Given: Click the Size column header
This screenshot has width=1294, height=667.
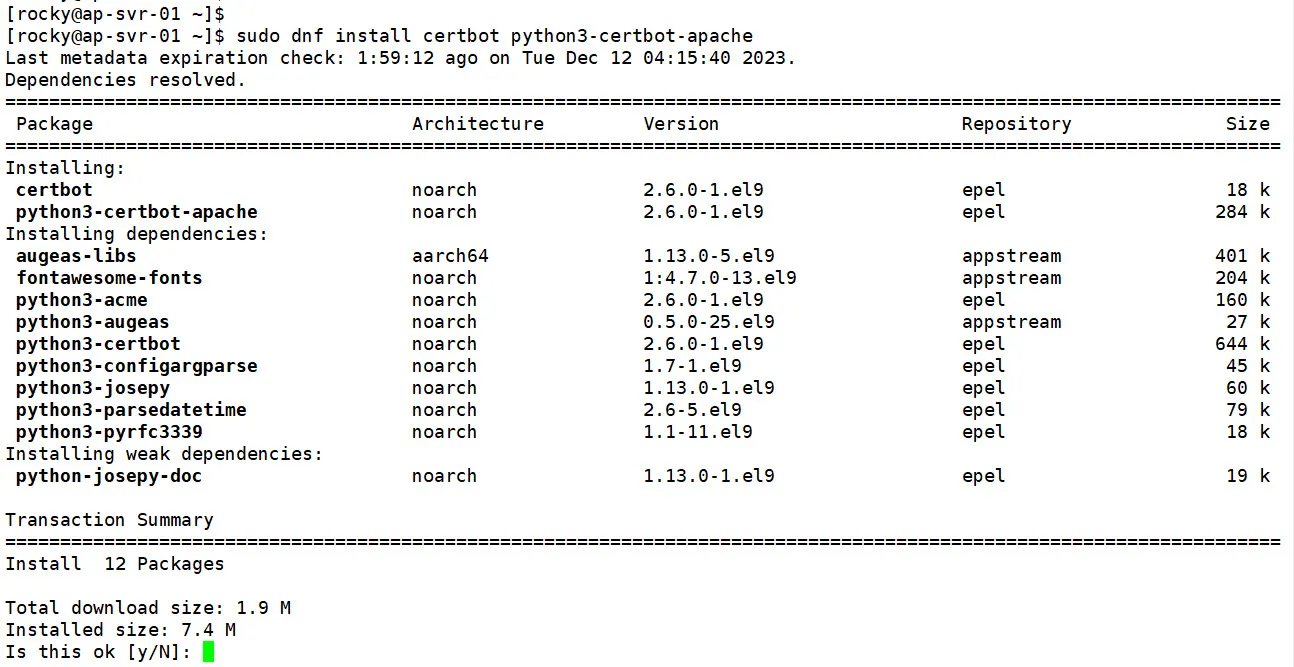Looking at the screenshot, I should click(x=1247, y=124).
